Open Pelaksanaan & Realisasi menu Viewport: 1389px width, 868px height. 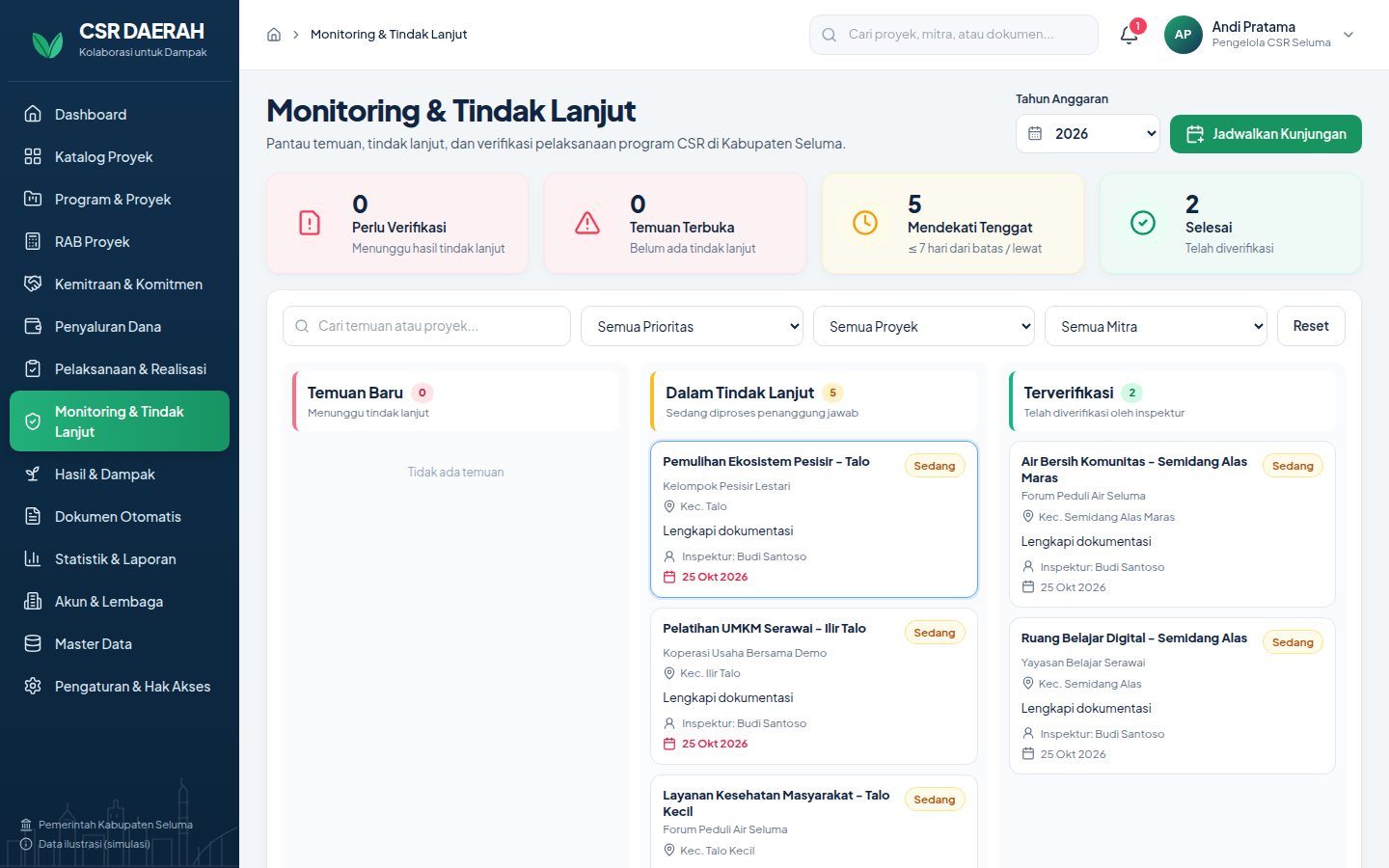pos(120,368)
